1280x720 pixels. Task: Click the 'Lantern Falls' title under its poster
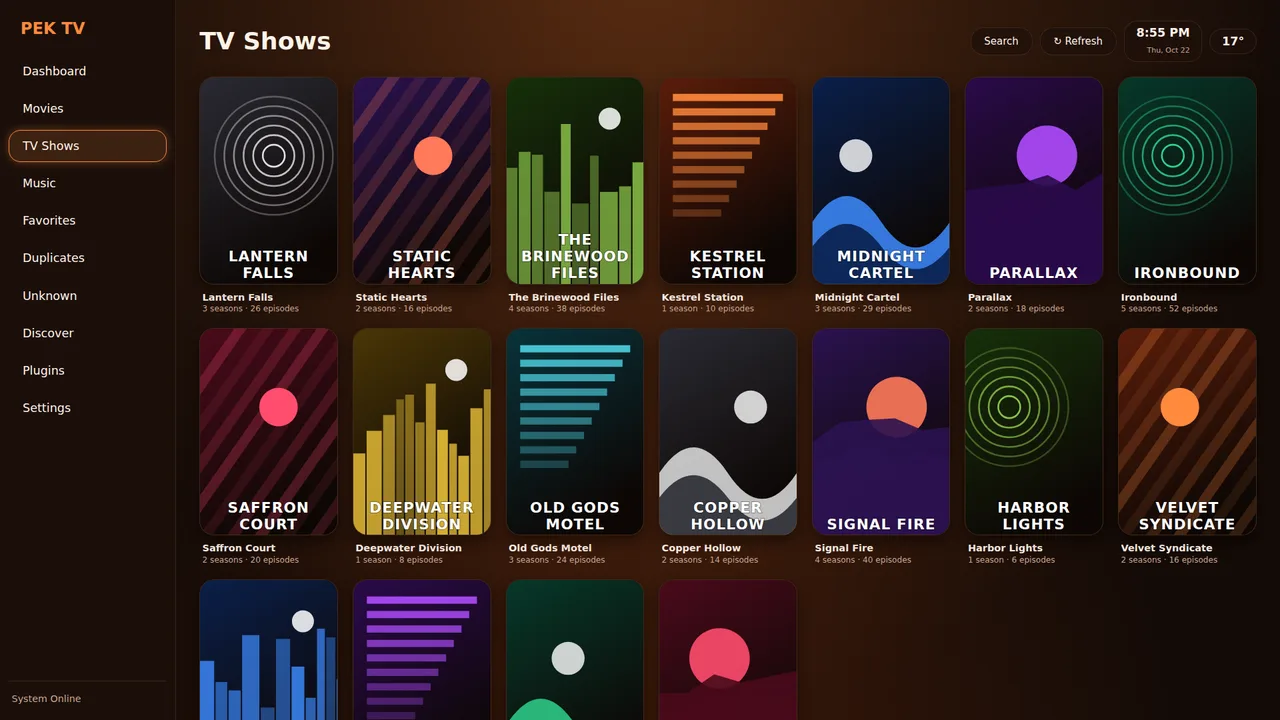[238, 297]
